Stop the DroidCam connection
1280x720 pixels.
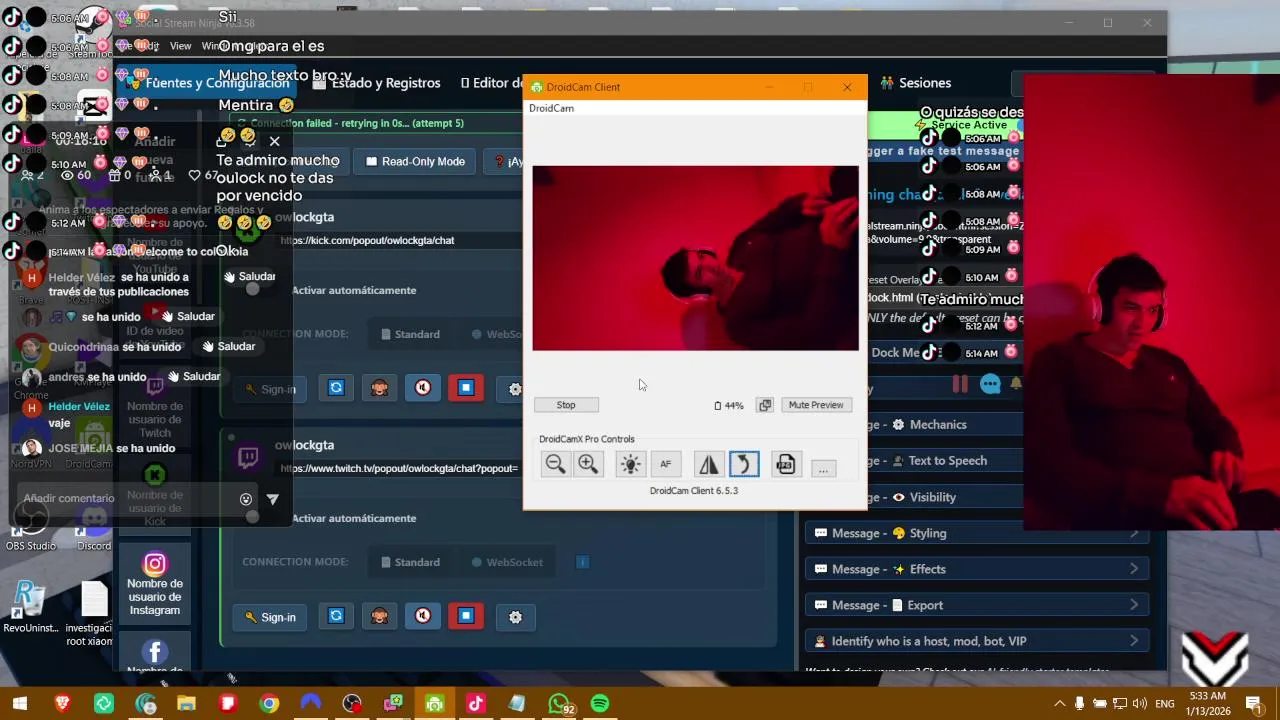[566, 405]
